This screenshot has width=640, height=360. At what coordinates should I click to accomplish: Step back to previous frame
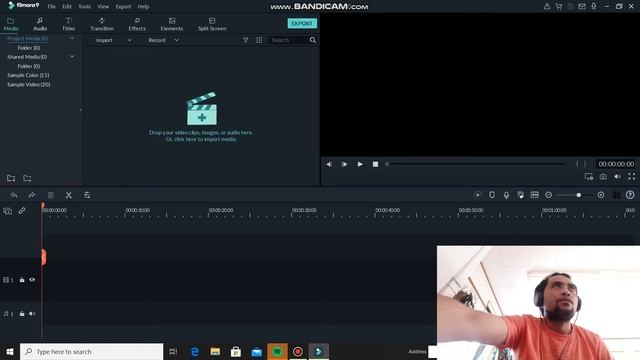pyautogui.click(x=329, y=164)
